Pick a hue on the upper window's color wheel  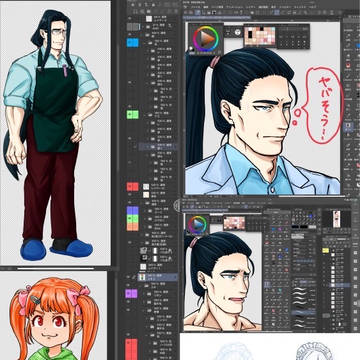[205, 39]
